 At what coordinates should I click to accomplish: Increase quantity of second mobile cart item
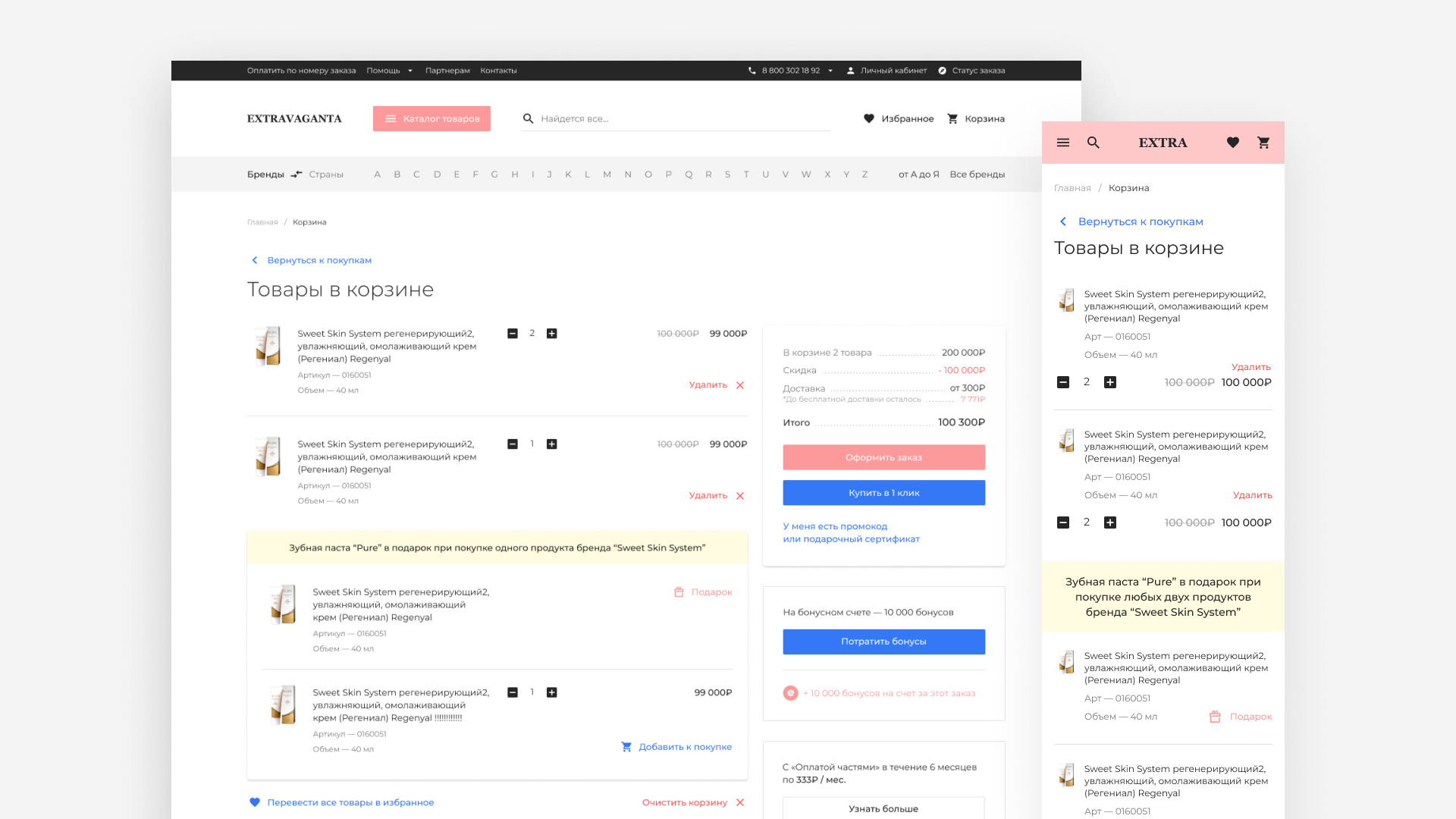tap(1110, 522)
